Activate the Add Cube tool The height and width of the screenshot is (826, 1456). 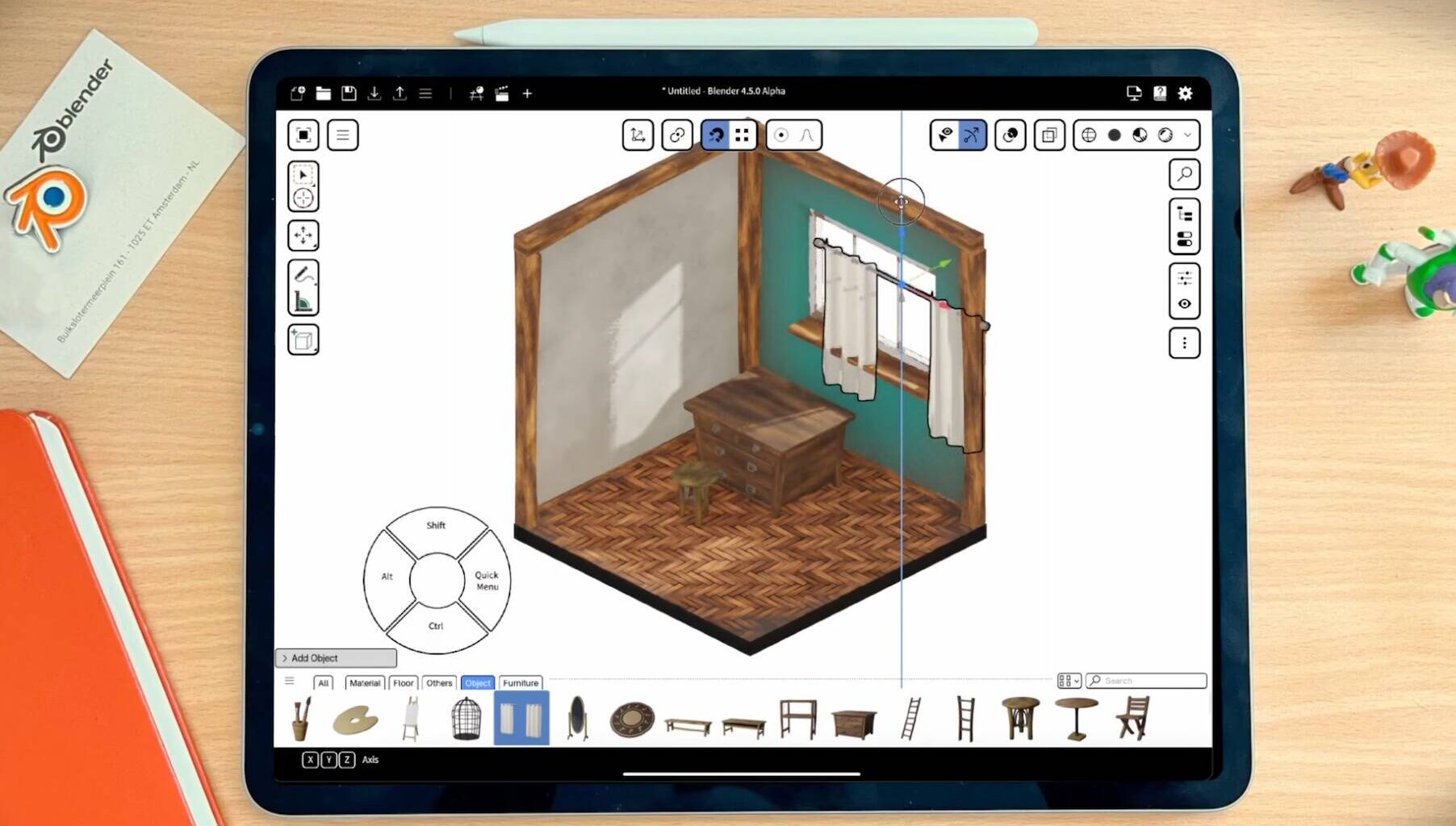point(303,339)
